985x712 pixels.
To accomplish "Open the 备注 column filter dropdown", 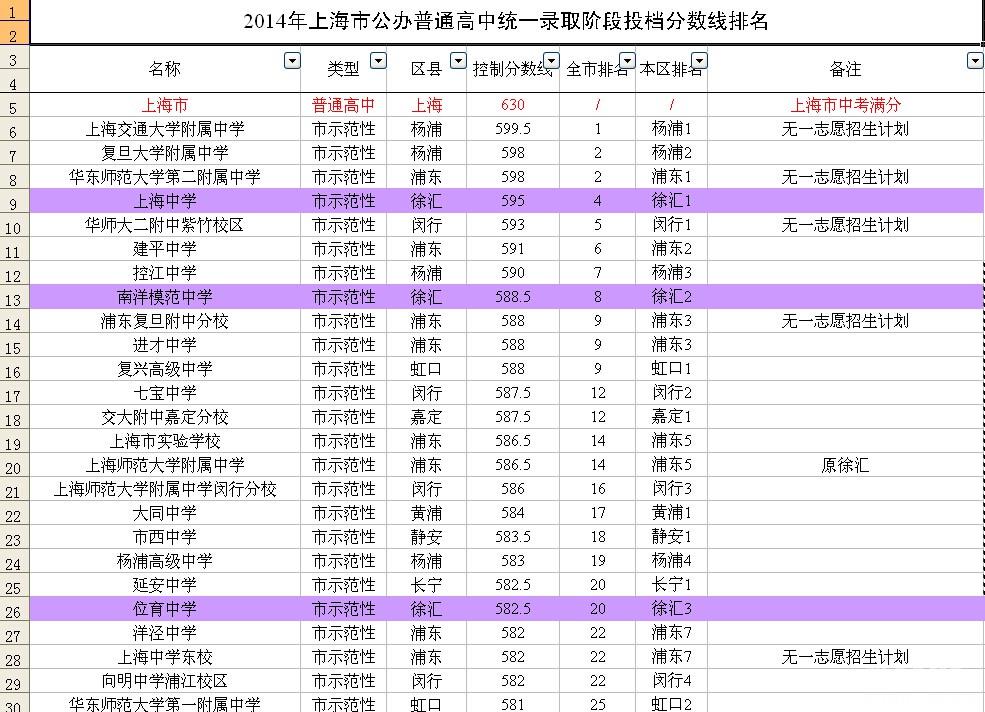I will (x=975, y=61).
